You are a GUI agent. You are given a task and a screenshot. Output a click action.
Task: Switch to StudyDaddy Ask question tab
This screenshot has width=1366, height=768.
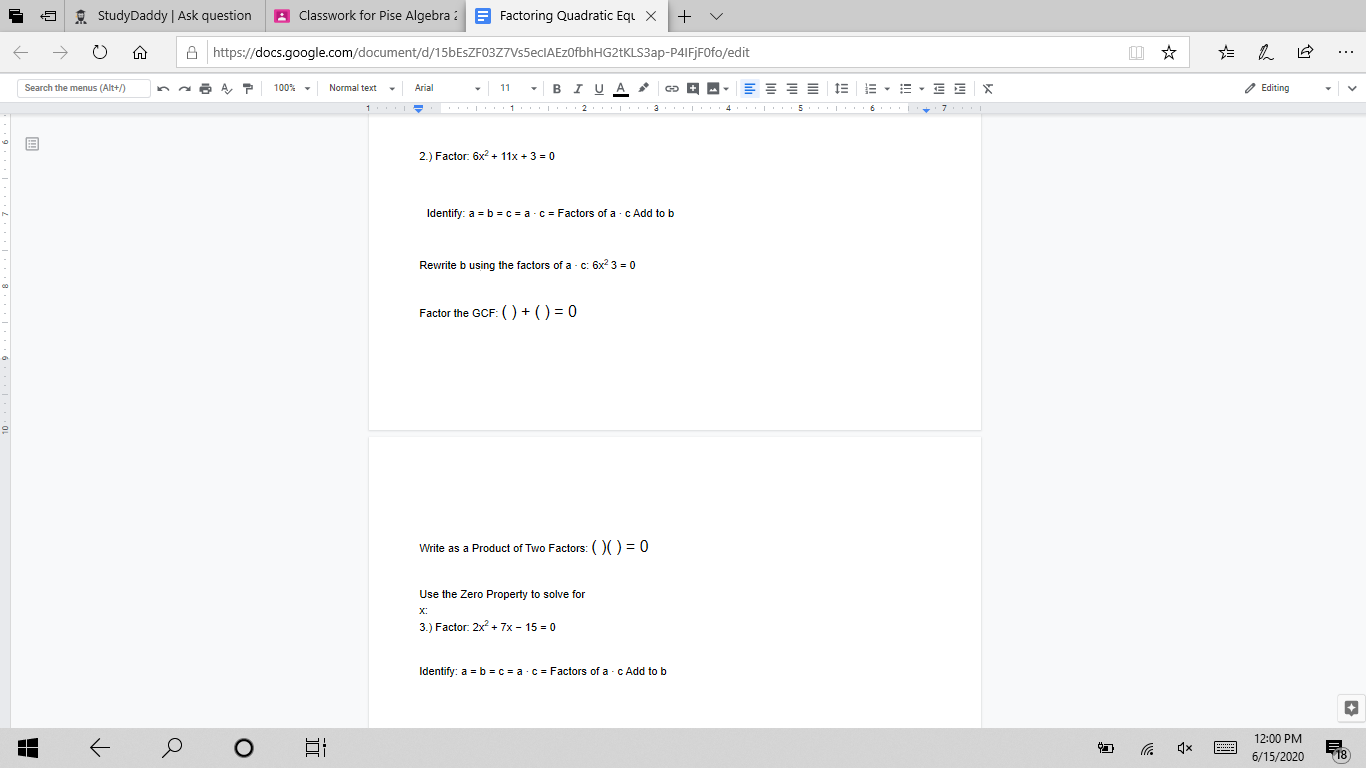click(172, 16)
